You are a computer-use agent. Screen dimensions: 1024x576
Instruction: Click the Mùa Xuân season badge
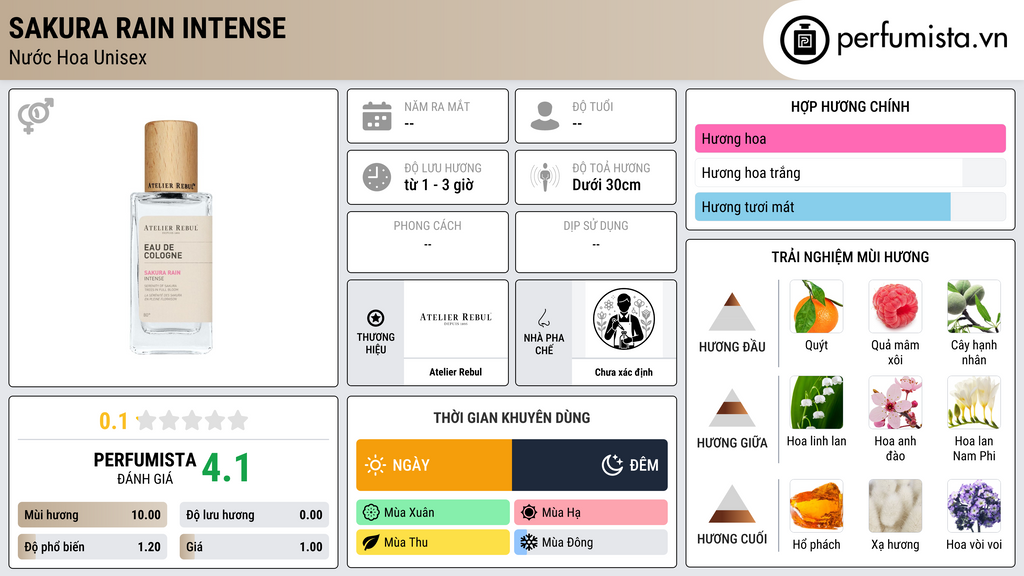433,513
